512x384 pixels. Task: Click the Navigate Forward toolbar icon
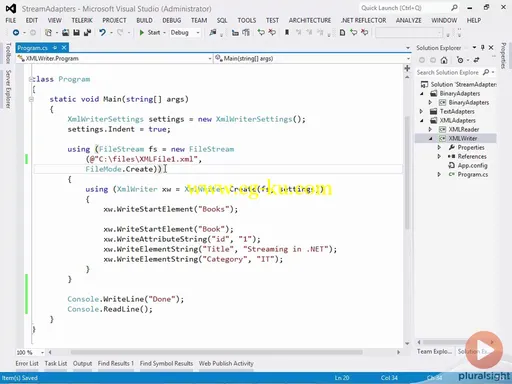(33, 32)
